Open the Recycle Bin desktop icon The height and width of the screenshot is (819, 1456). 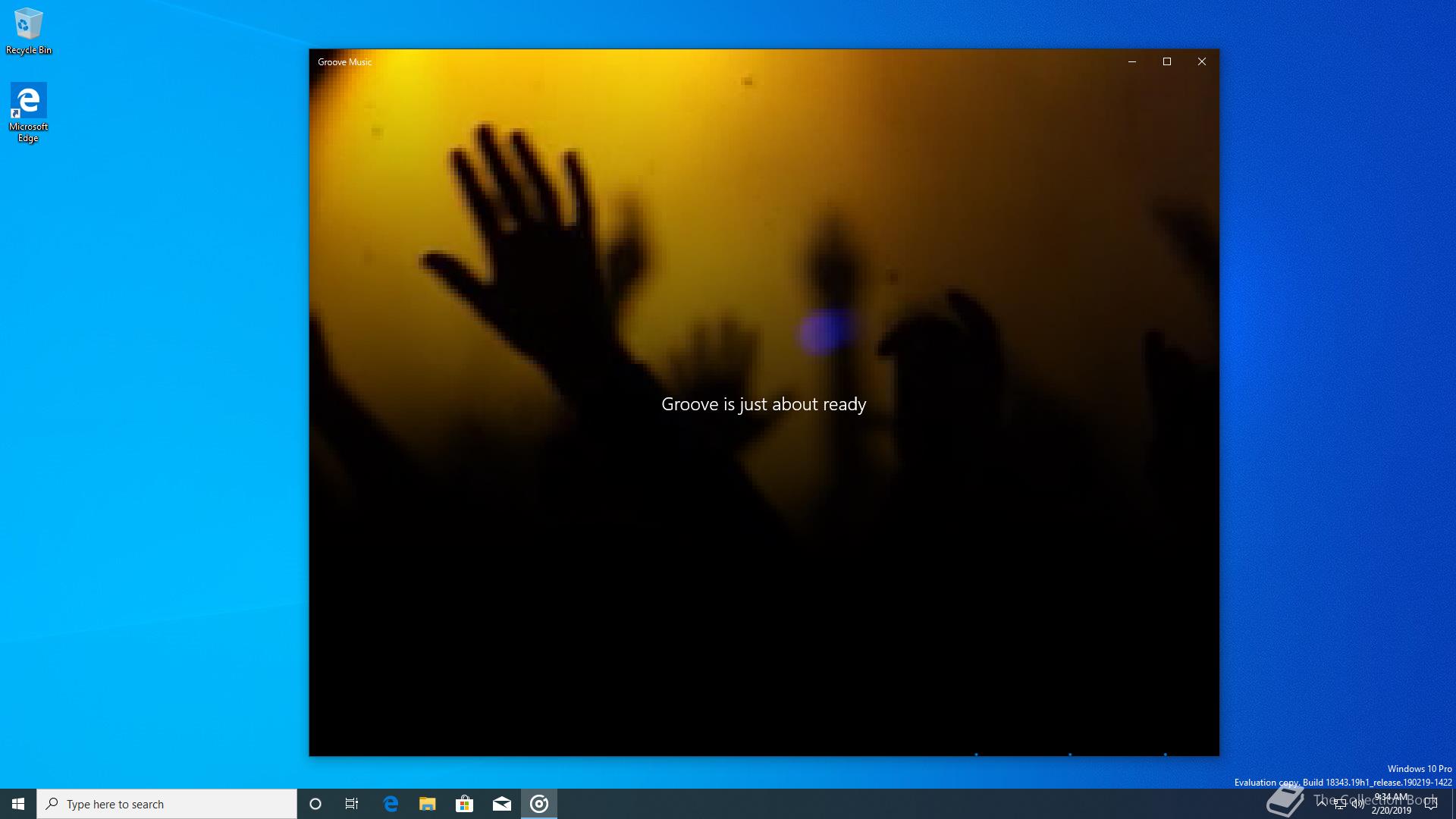(28, 32)
